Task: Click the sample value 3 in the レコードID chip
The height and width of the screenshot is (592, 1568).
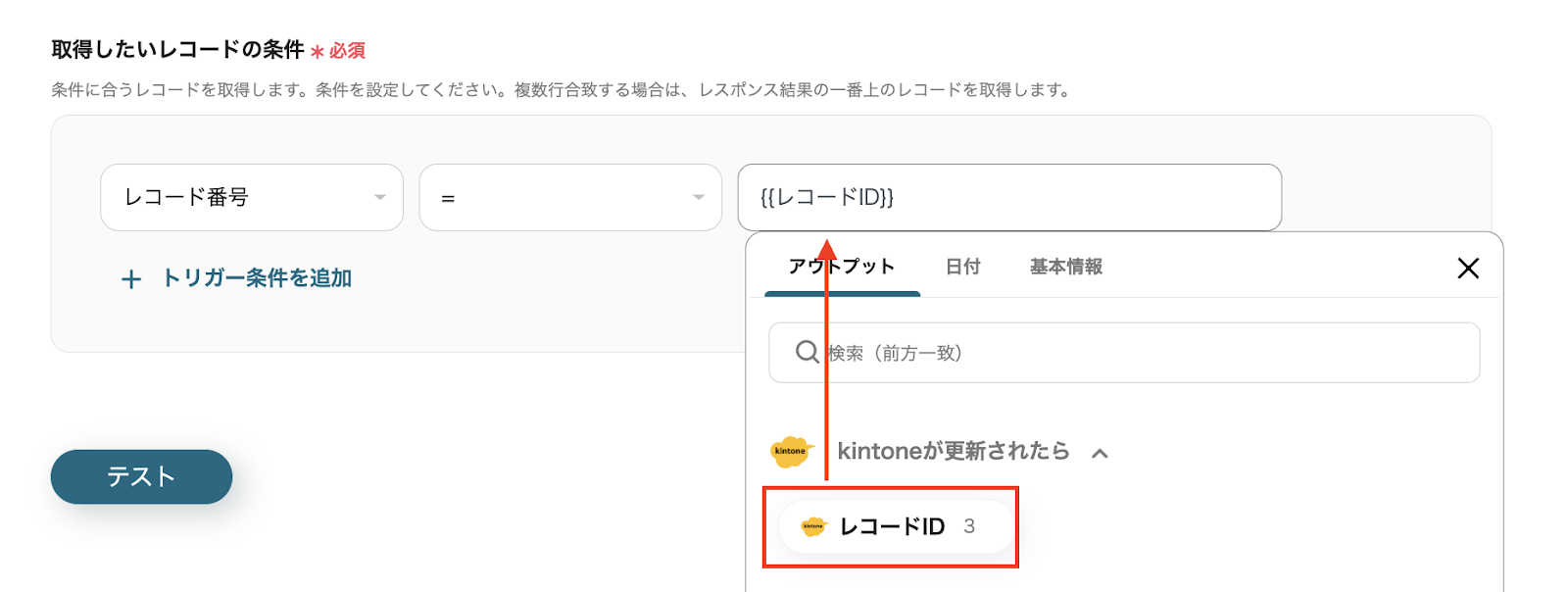Action: point(969,527)
